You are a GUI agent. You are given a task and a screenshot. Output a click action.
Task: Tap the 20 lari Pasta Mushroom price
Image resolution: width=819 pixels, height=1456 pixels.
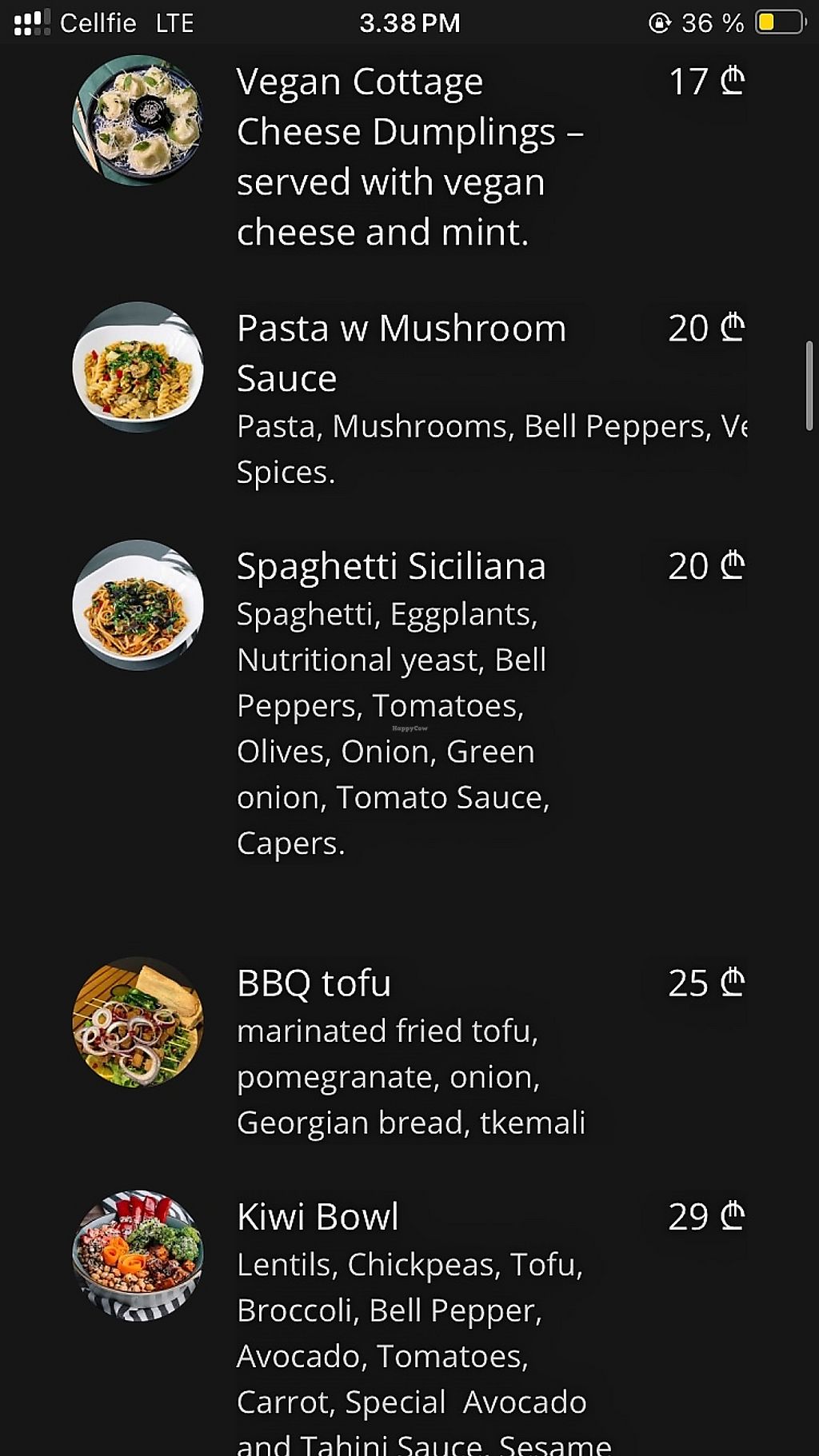pos(706,328)
